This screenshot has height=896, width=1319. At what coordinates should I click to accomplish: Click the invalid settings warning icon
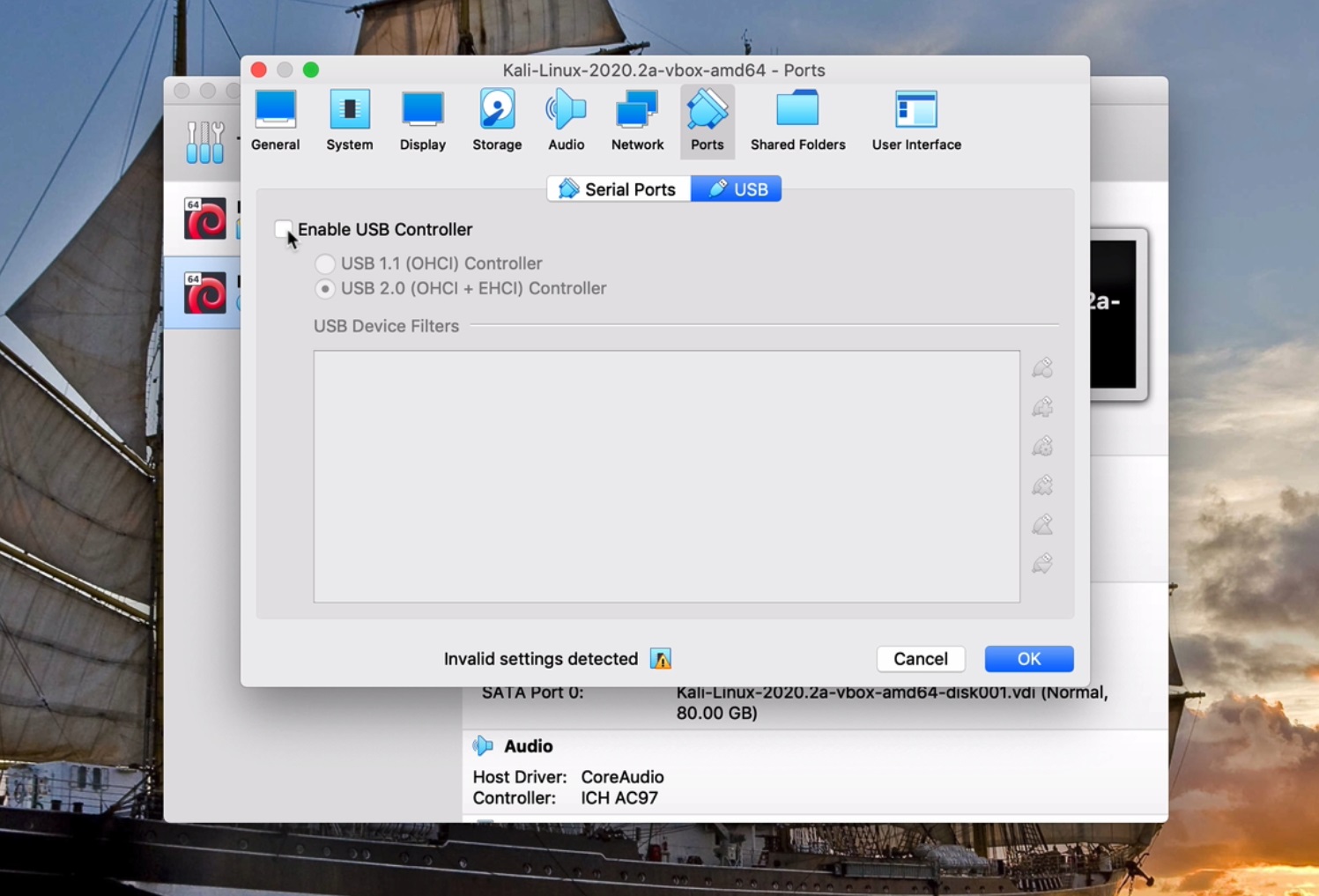tap(661, 659)
